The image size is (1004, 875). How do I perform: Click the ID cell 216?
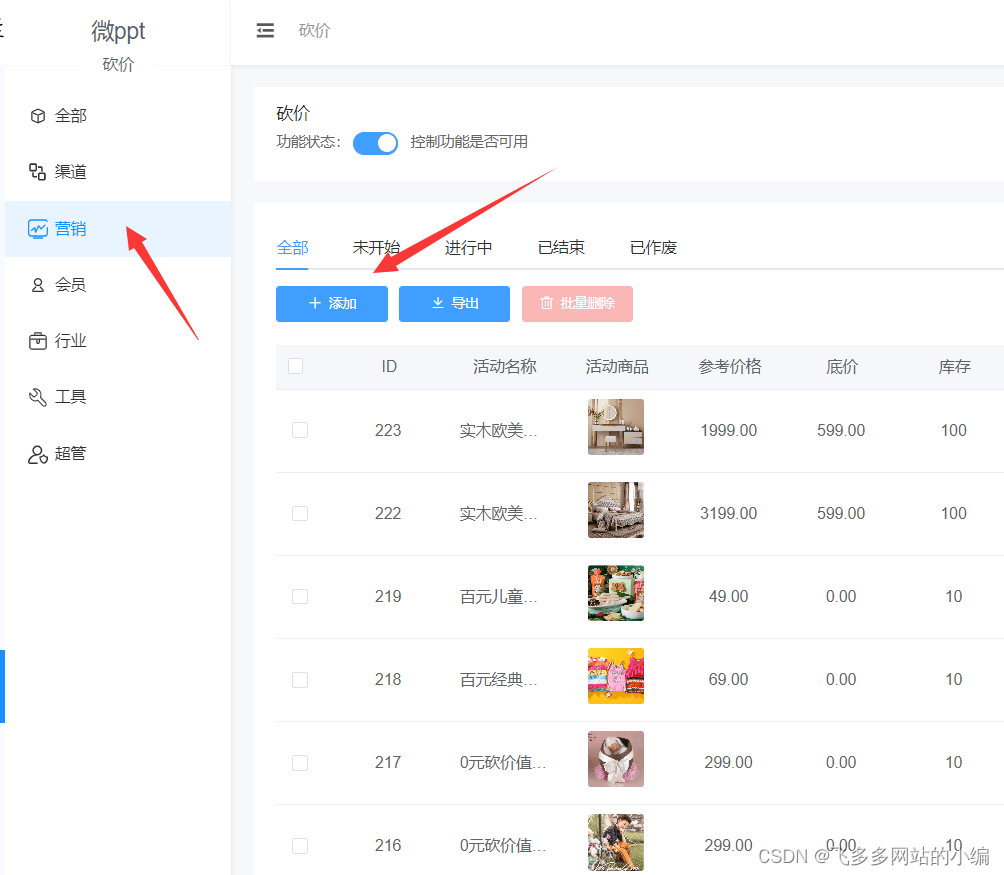(x=388, y=846)
